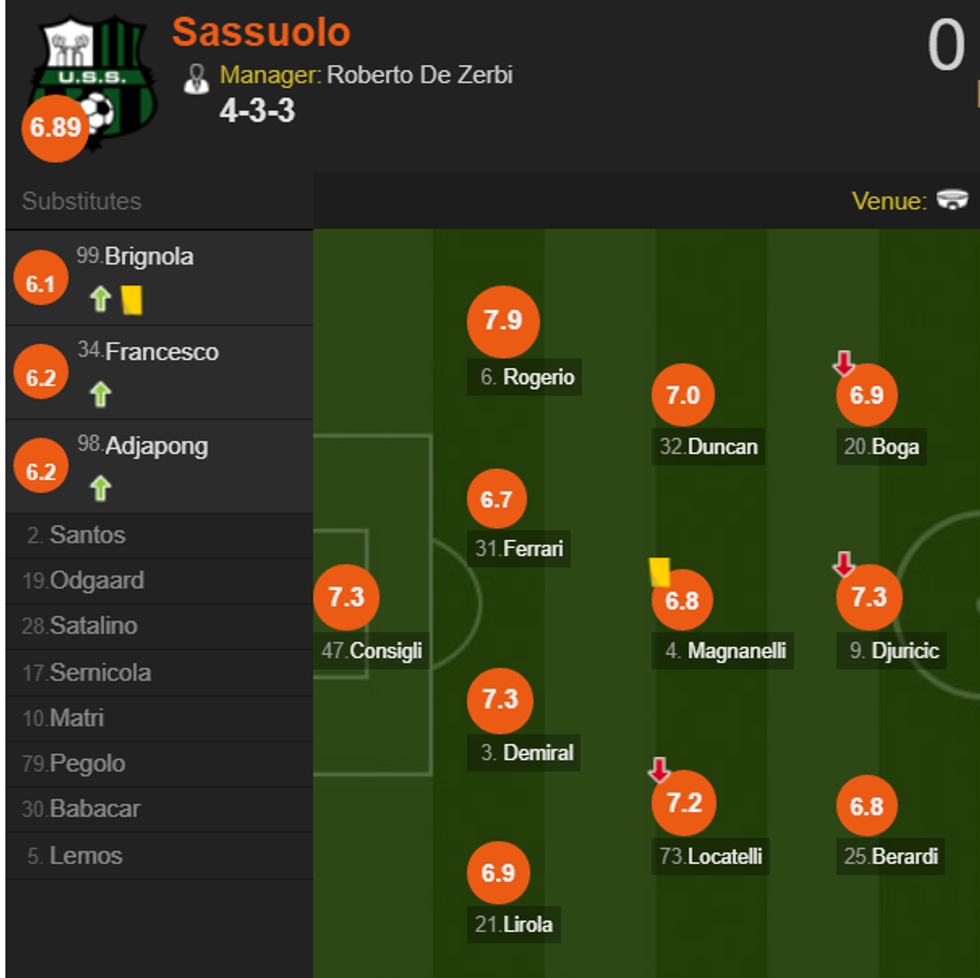Screen dimensions: 980x978
Task: Click Demiral's 7.3 rating bubble
Action: tap(499, 700)
